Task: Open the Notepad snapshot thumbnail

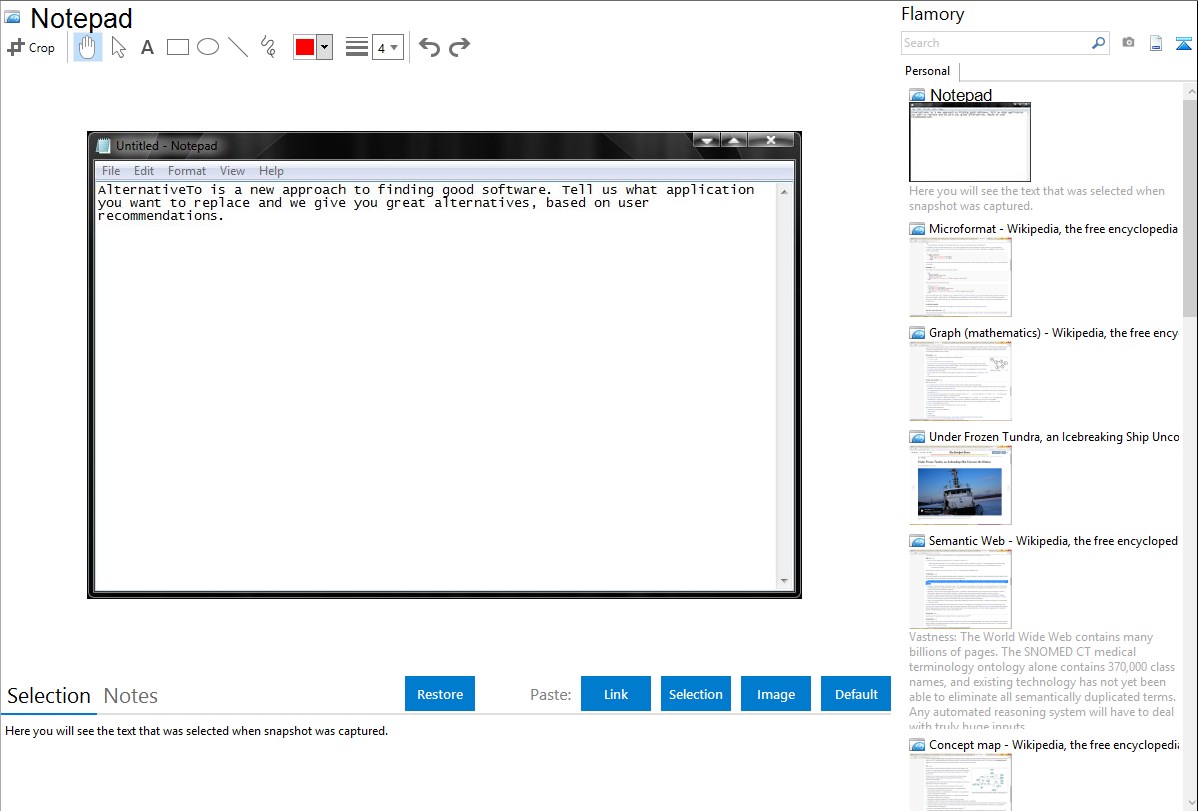Action: click(x=970, y=142)
